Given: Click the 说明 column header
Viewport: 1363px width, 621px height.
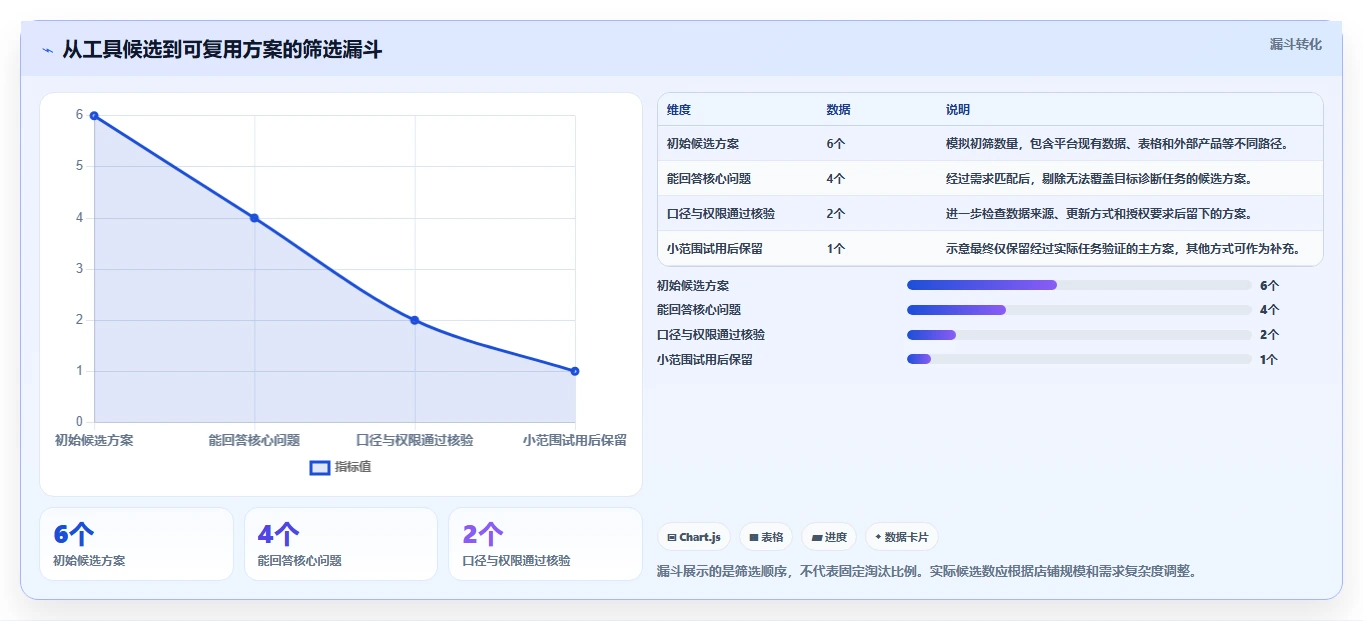Looking at the screenshot, I should 958,110.
